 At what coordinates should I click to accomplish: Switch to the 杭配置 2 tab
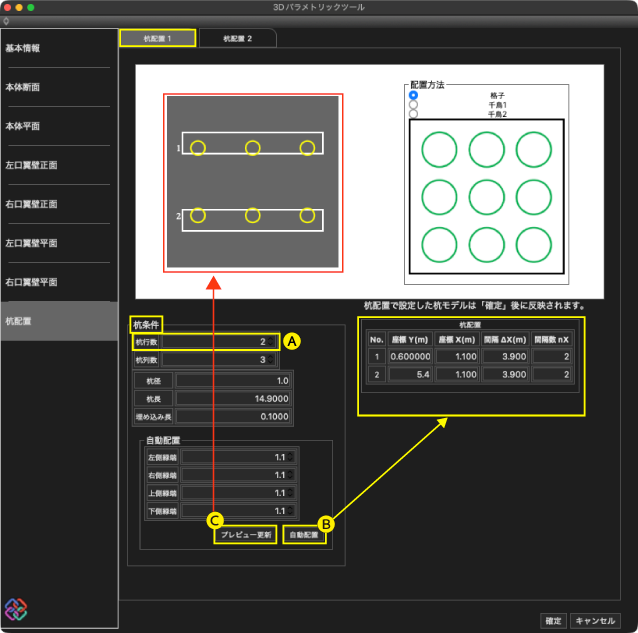coord(237,39)
